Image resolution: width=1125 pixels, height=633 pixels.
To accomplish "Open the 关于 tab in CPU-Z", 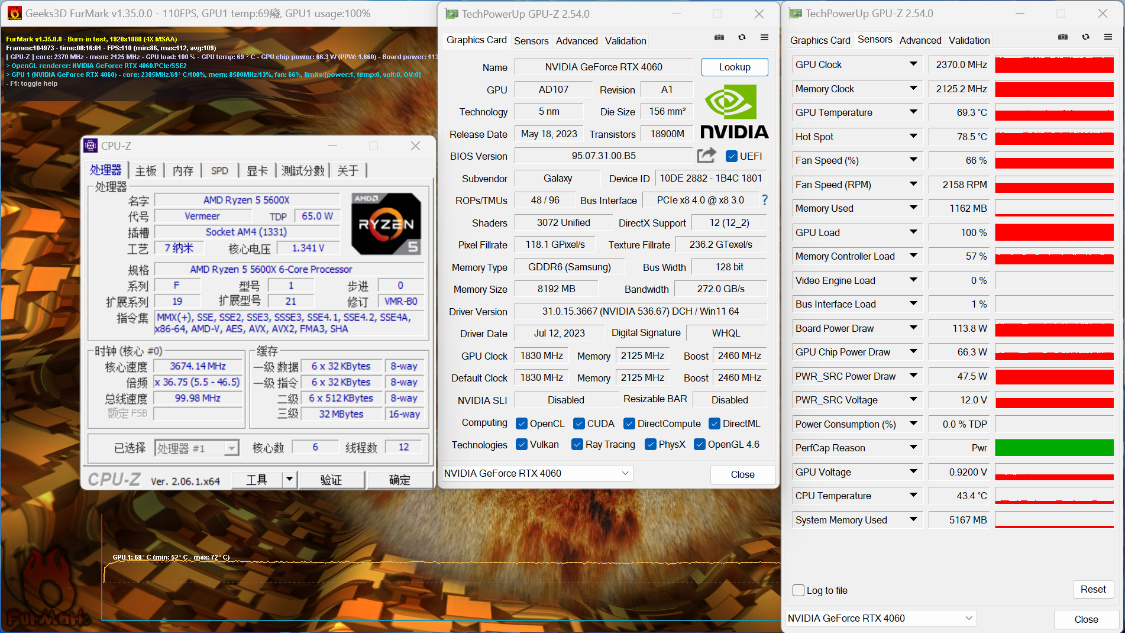I will 348,171.
